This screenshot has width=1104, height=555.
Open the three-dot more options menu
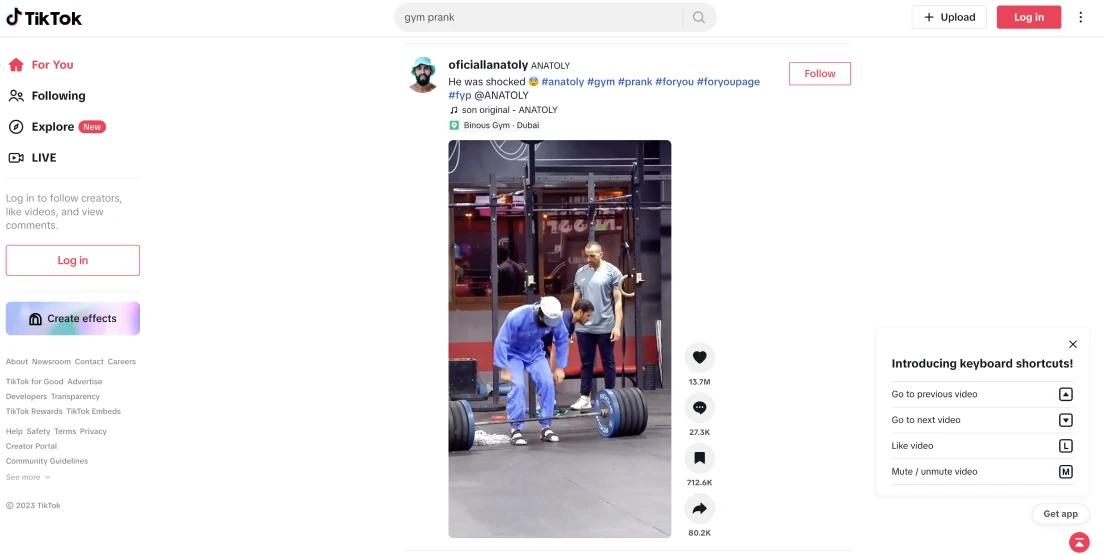[x=1081, y=18]
